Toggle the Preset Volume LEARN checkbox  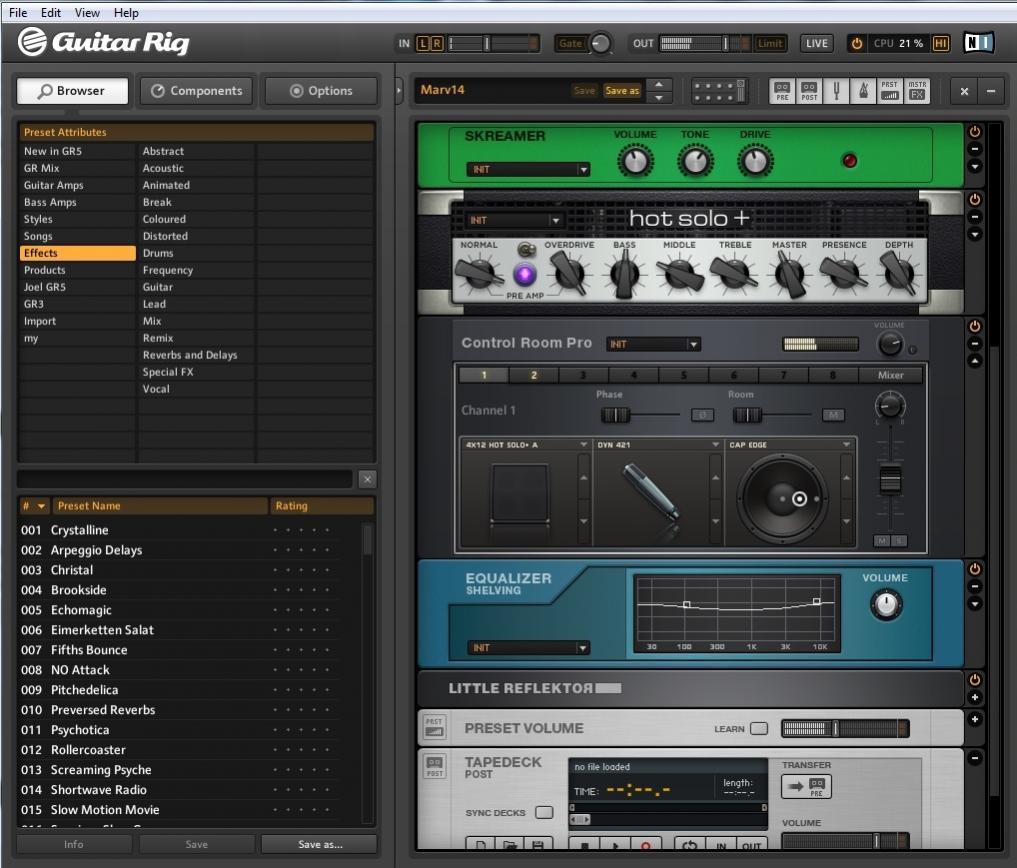tap(758, 729)
